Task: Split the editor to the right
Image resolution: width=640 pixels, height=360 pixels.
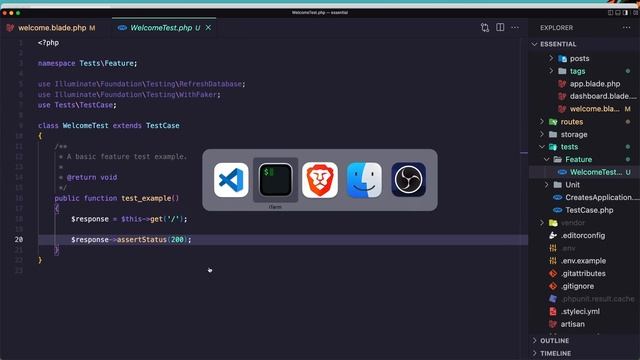Action: coord(500,27)
